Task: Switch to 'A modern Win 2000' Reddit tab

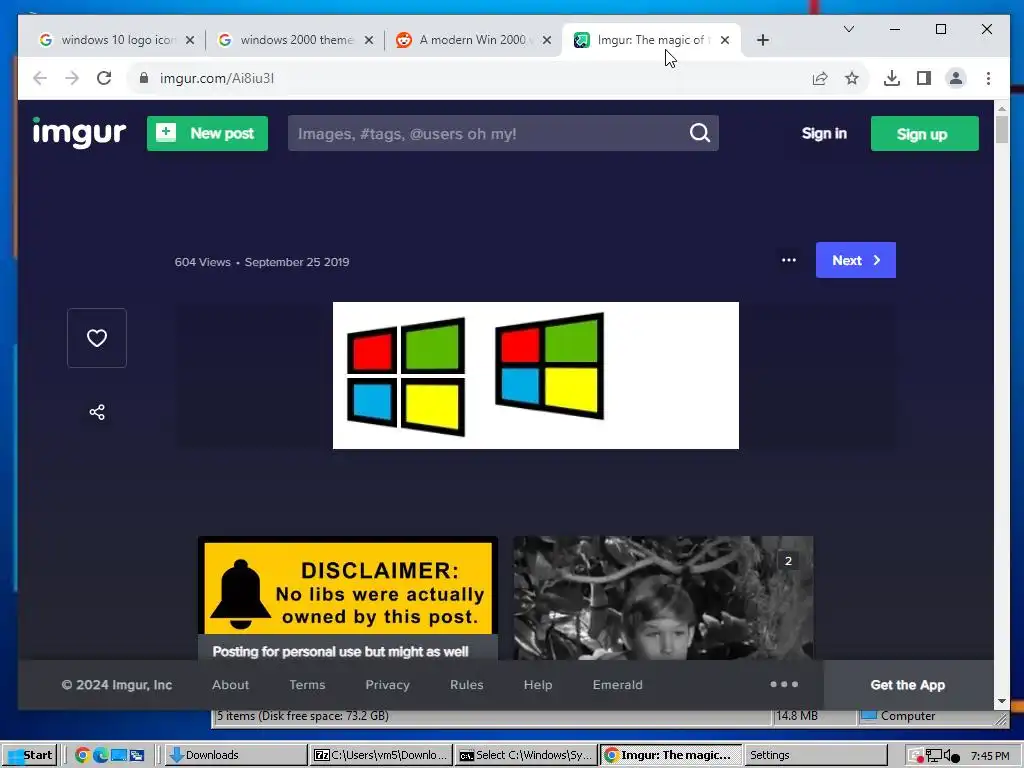Action: (x=474, y=40)
